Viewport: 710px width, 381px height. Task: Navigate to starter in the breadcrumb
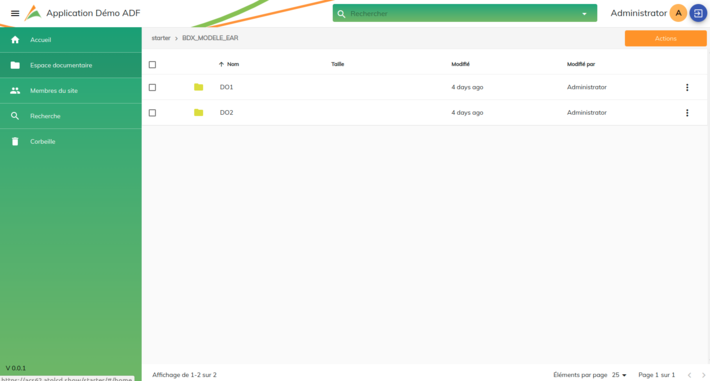161,38
